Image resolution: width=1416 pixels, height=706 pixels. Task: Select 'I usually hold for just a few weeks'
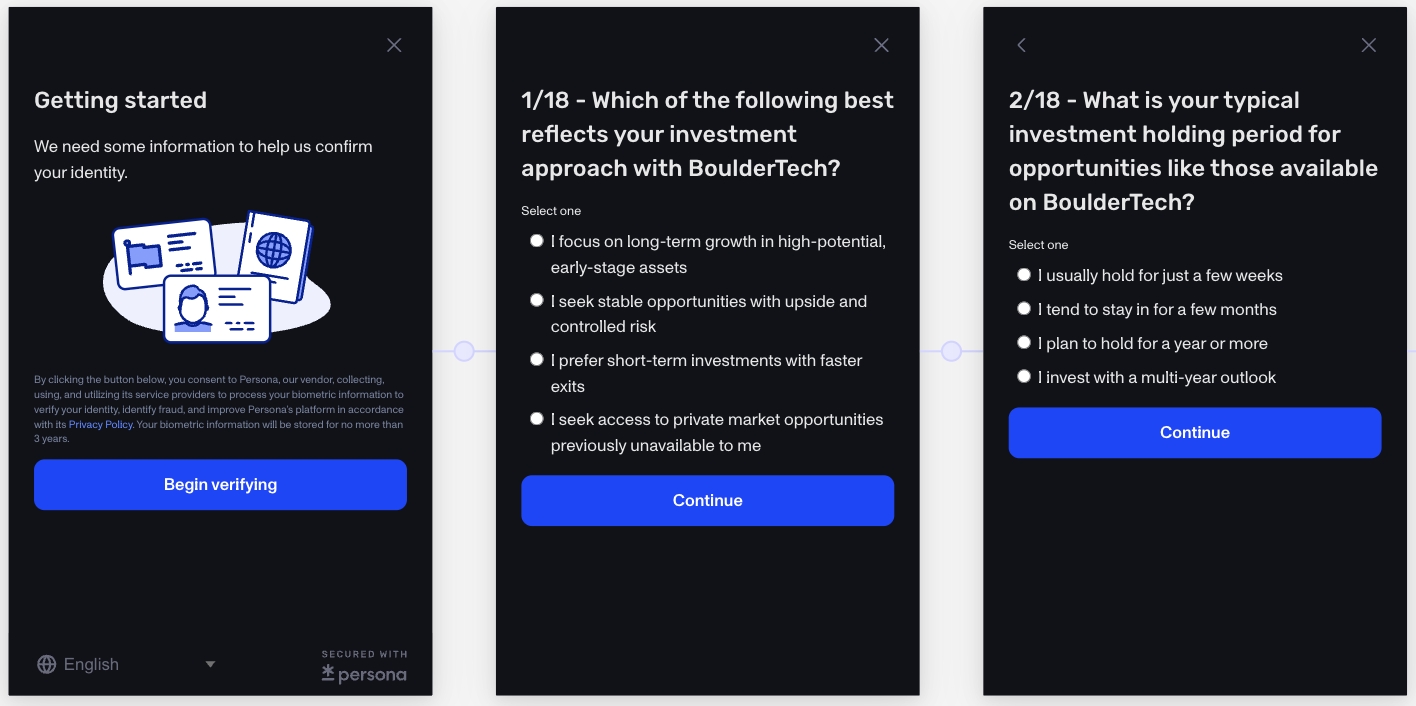[x=1024, y=274]
